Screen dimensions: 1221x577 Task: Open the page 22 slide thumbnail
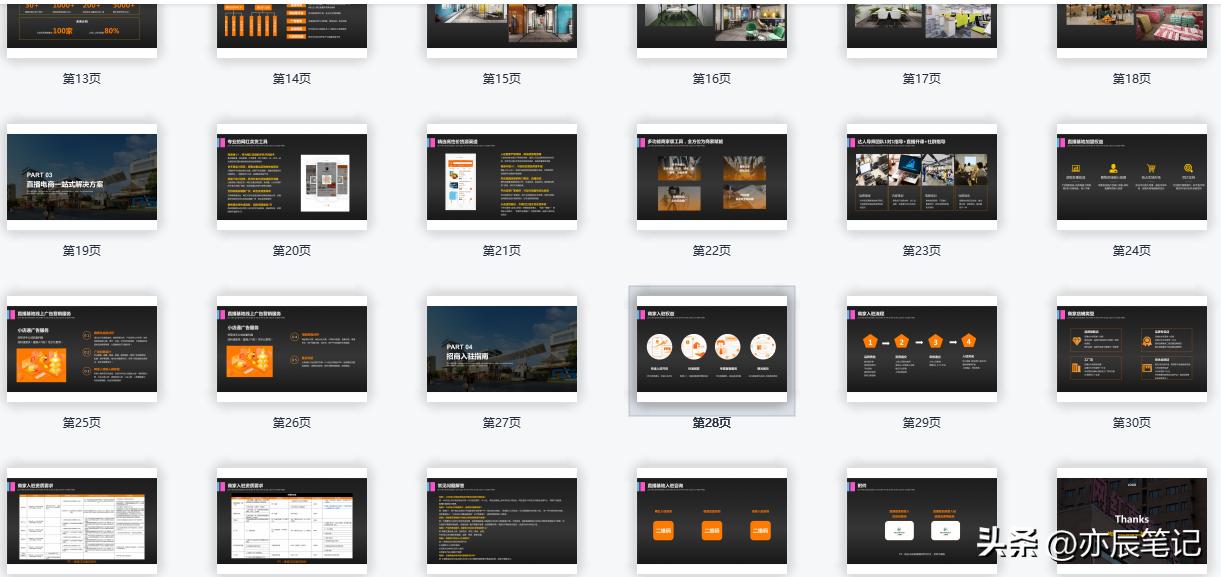pos(712,177)
